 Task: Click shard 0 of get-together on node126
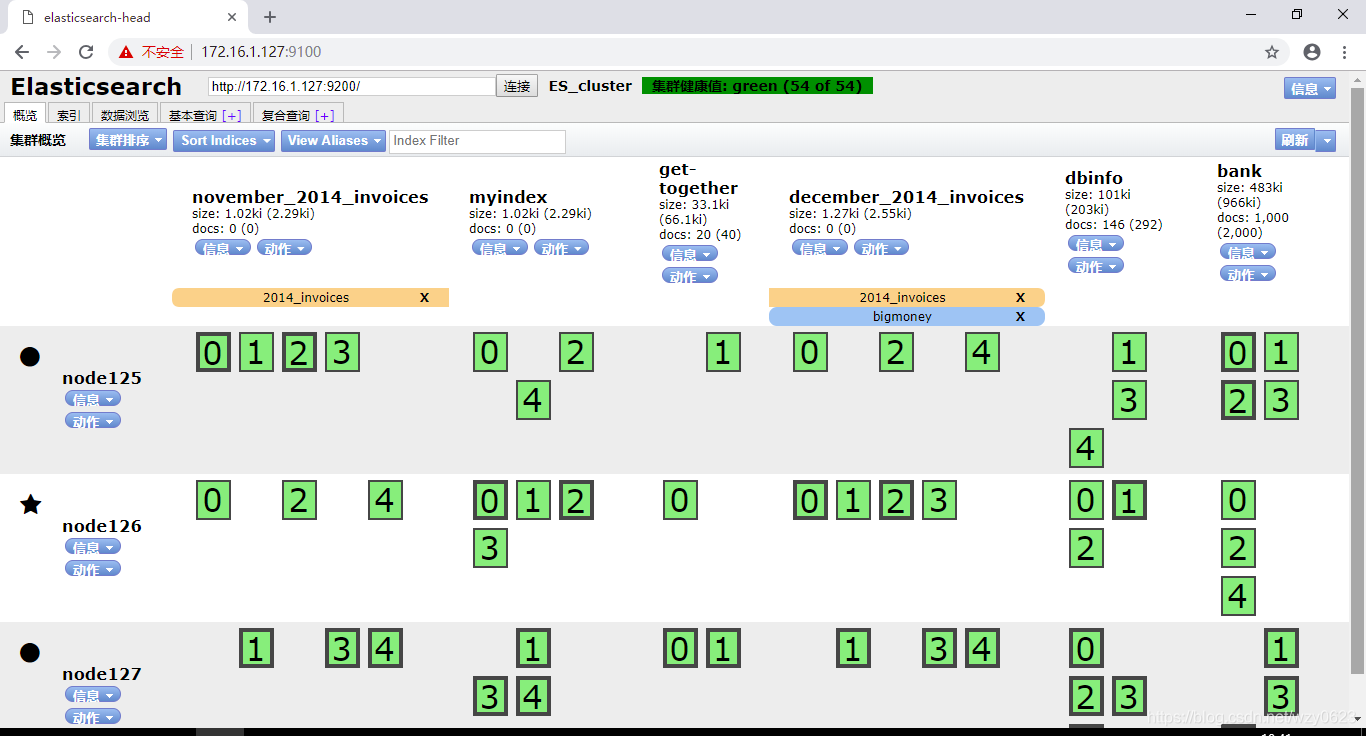pyautogui.click(x=680, y=500)
